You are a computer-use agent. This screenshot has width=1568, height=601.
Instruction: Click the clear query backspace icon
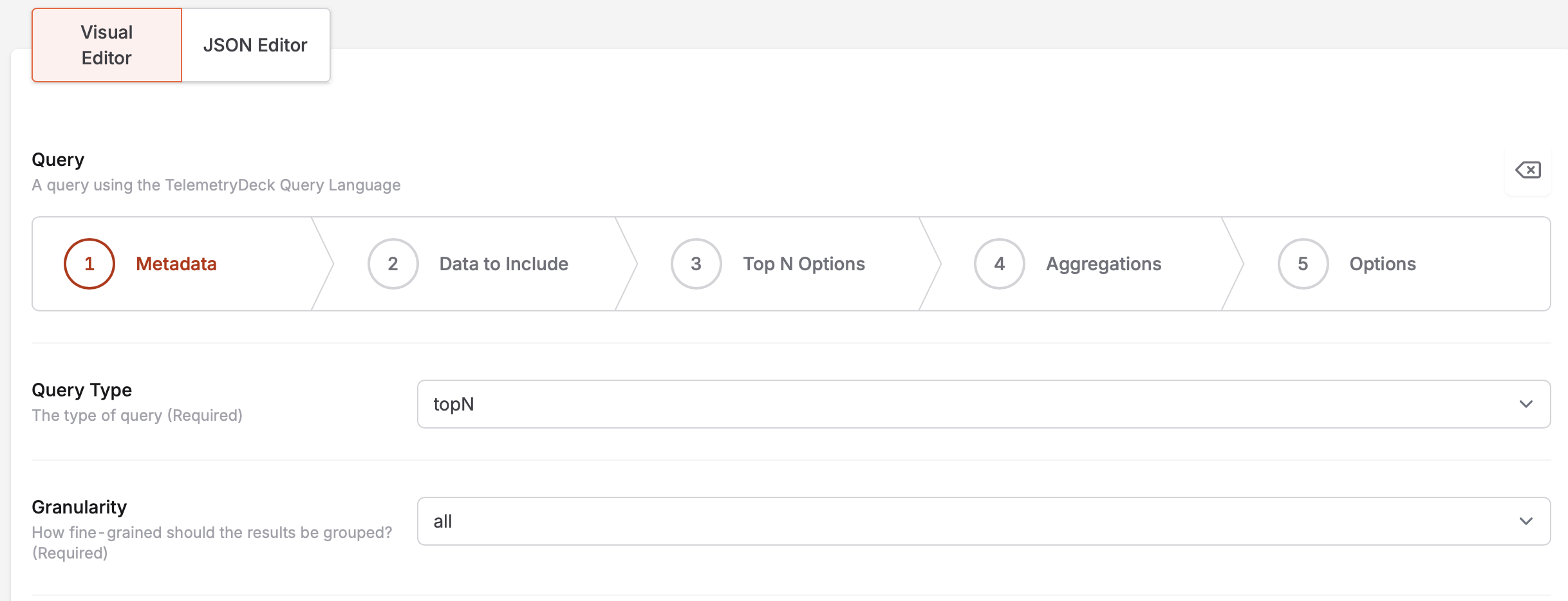pos(1527,170)
